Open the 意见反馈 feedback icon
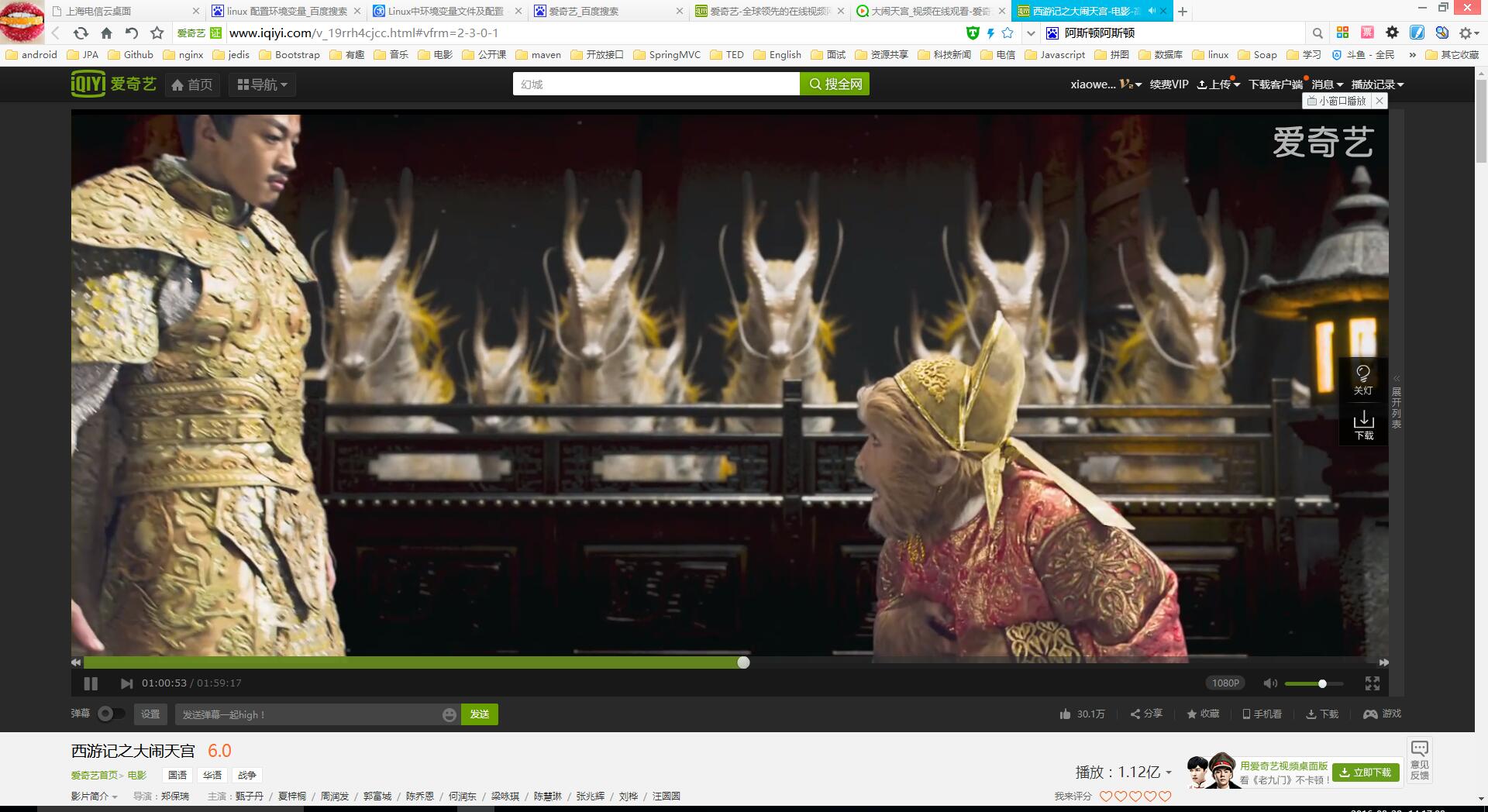Image resolution: width=1488 pixels, height=812 pixels. (1420, 760)
